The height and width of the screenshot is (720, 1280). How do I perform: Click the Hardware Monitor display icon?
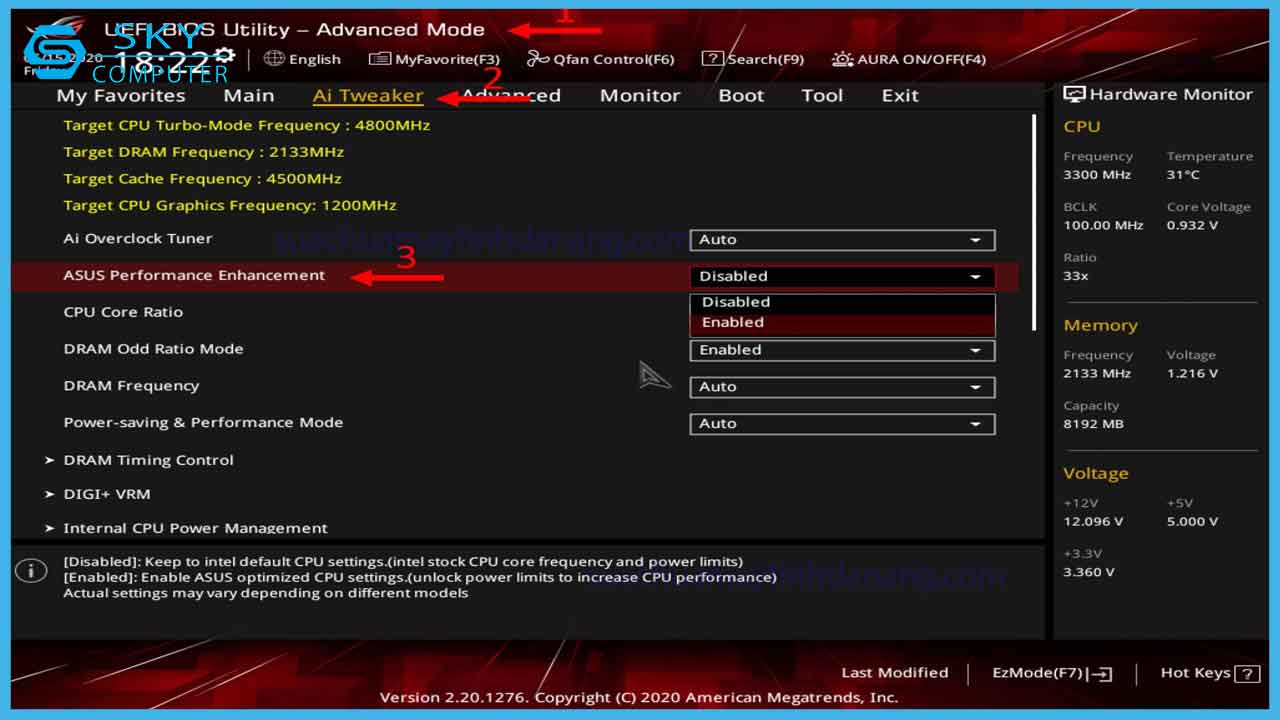1074,94
